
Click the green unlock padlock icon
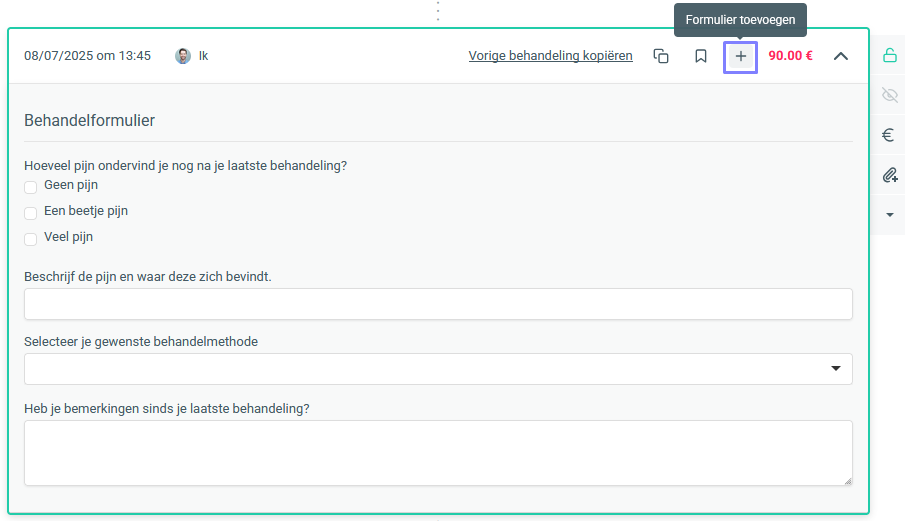click(890, 55)
